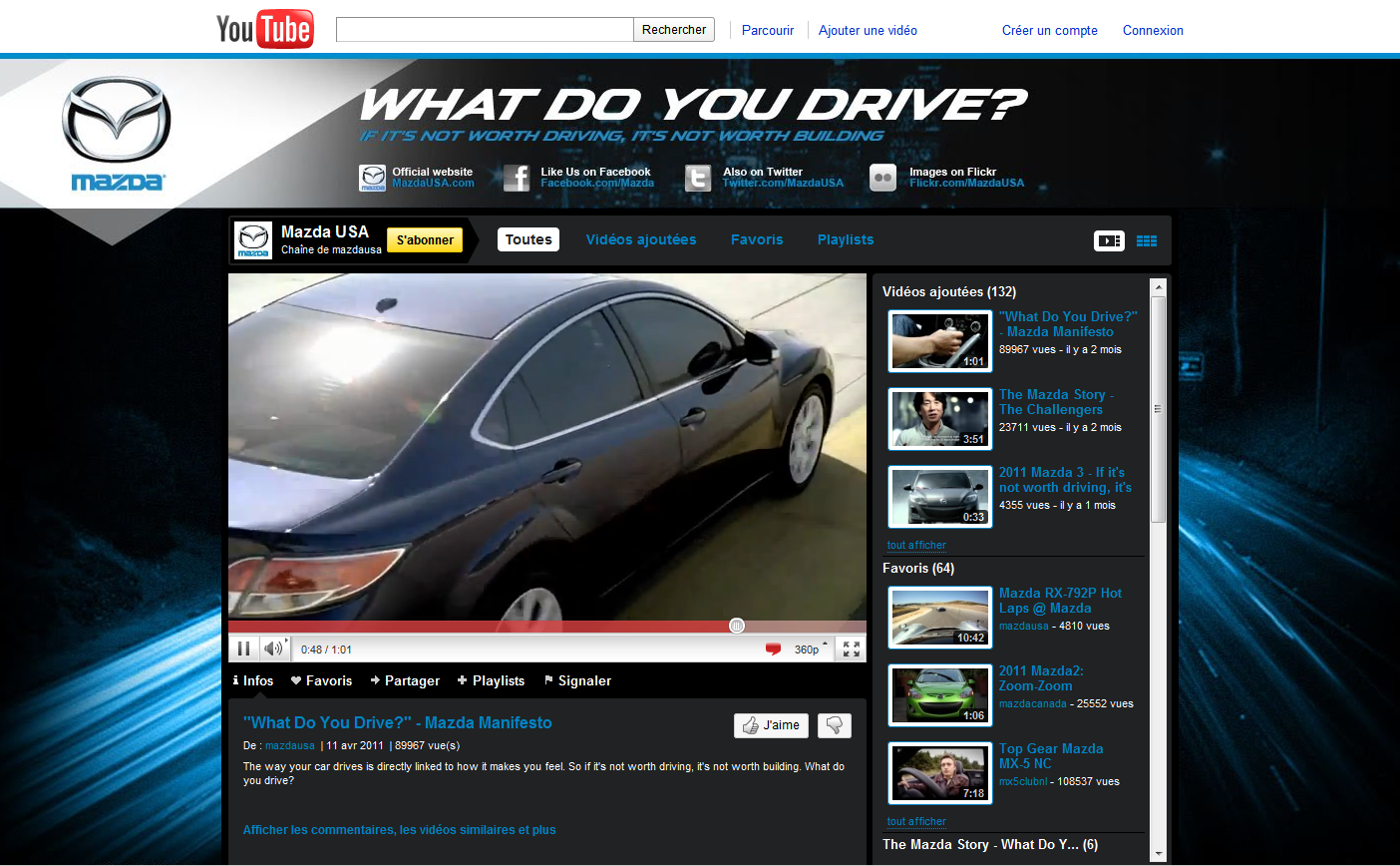1400x866 pixels.
Task: Open the Vidéos ajoutées tab
Action: 641,239
